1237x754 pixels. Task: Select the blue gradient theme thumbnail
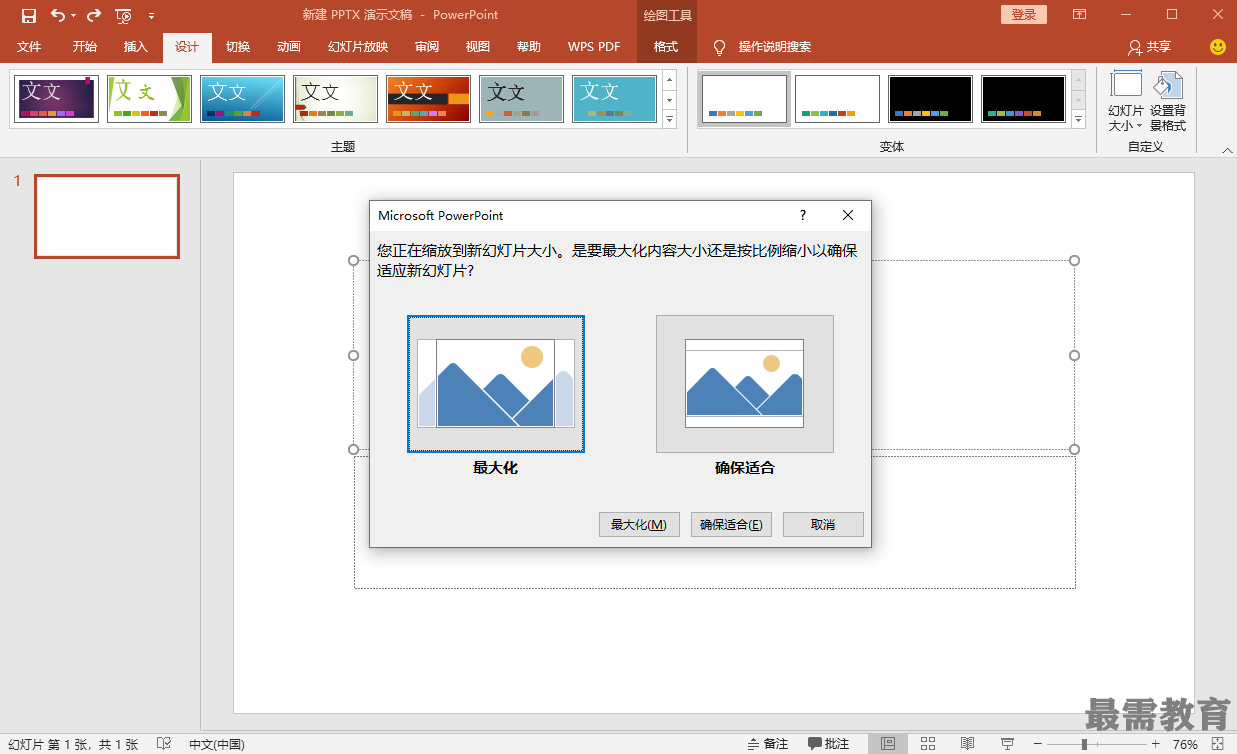click(x=242, y=99)
